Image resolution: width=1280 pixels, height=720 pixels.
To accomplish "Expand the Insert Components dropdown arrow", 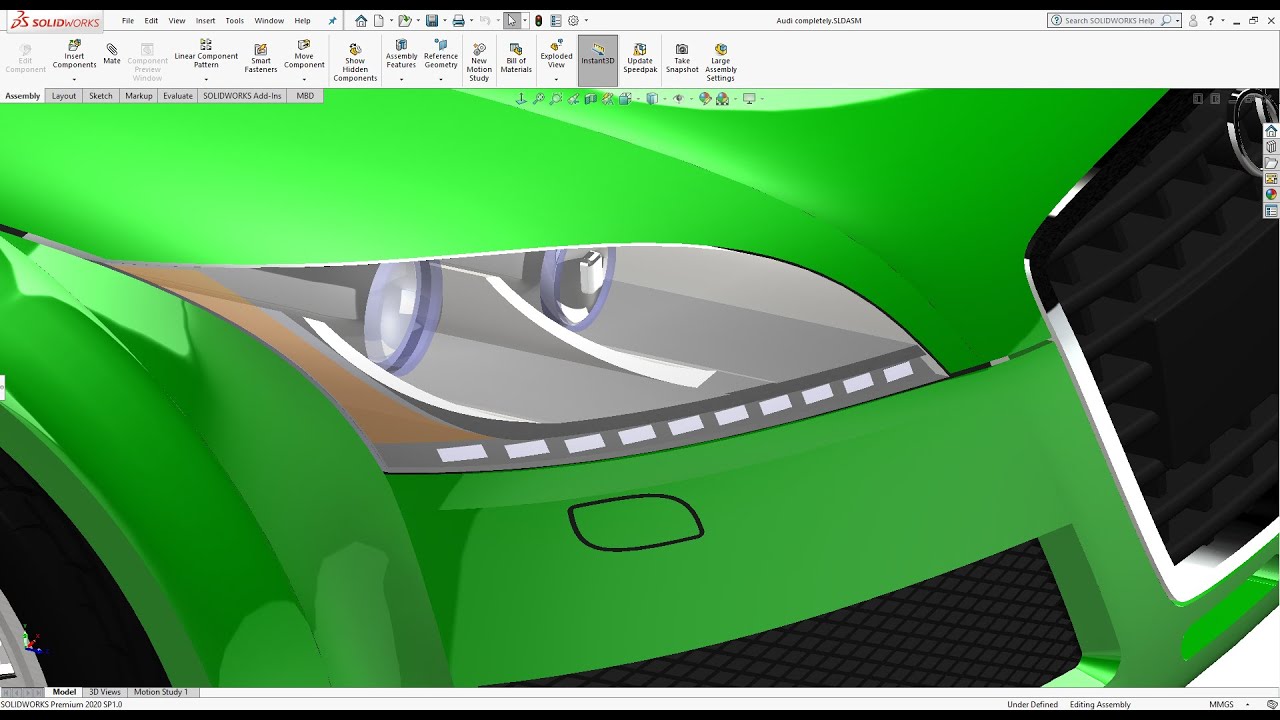I will coord(74,79).
